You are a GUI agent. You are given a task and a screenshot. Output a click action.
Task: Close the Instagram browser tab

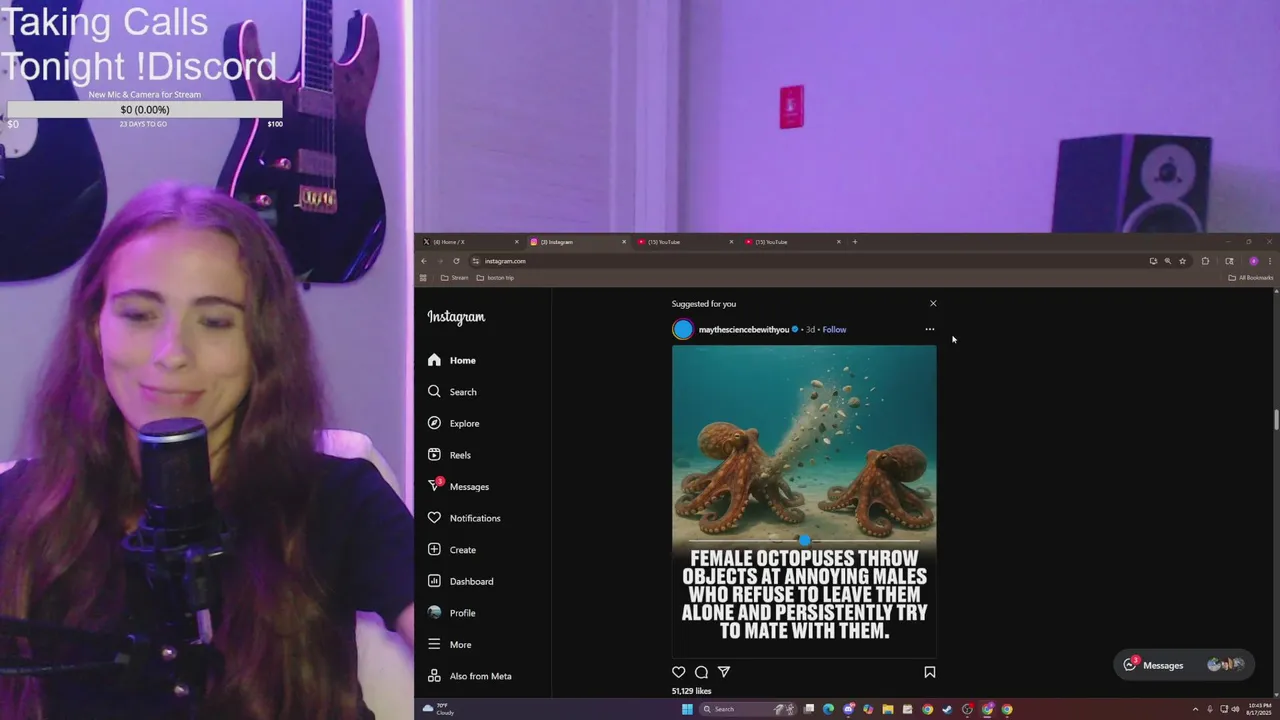[x=624, y=242]
